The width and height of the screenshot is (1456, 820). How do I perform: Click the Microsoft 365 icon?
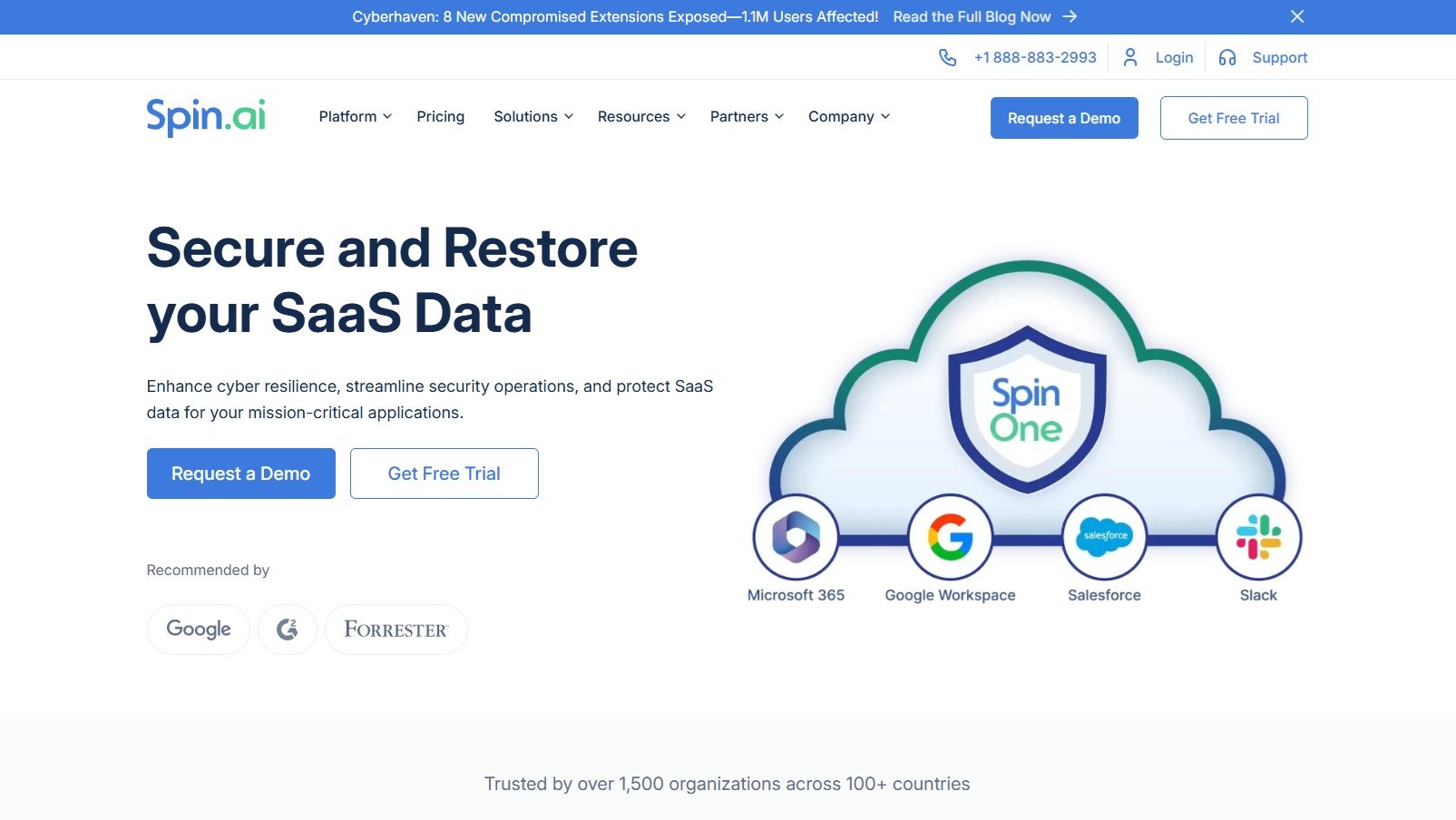796,537
